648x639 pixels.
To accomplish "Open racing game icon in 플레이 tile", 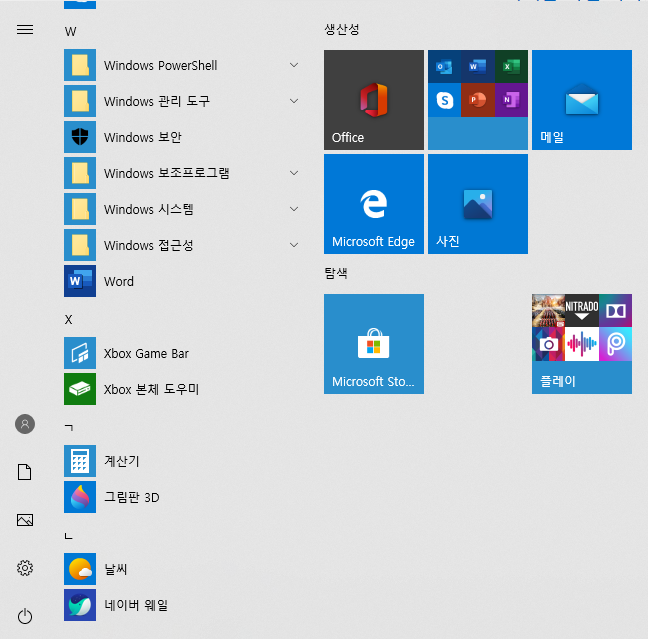I will tap(548, 310).
